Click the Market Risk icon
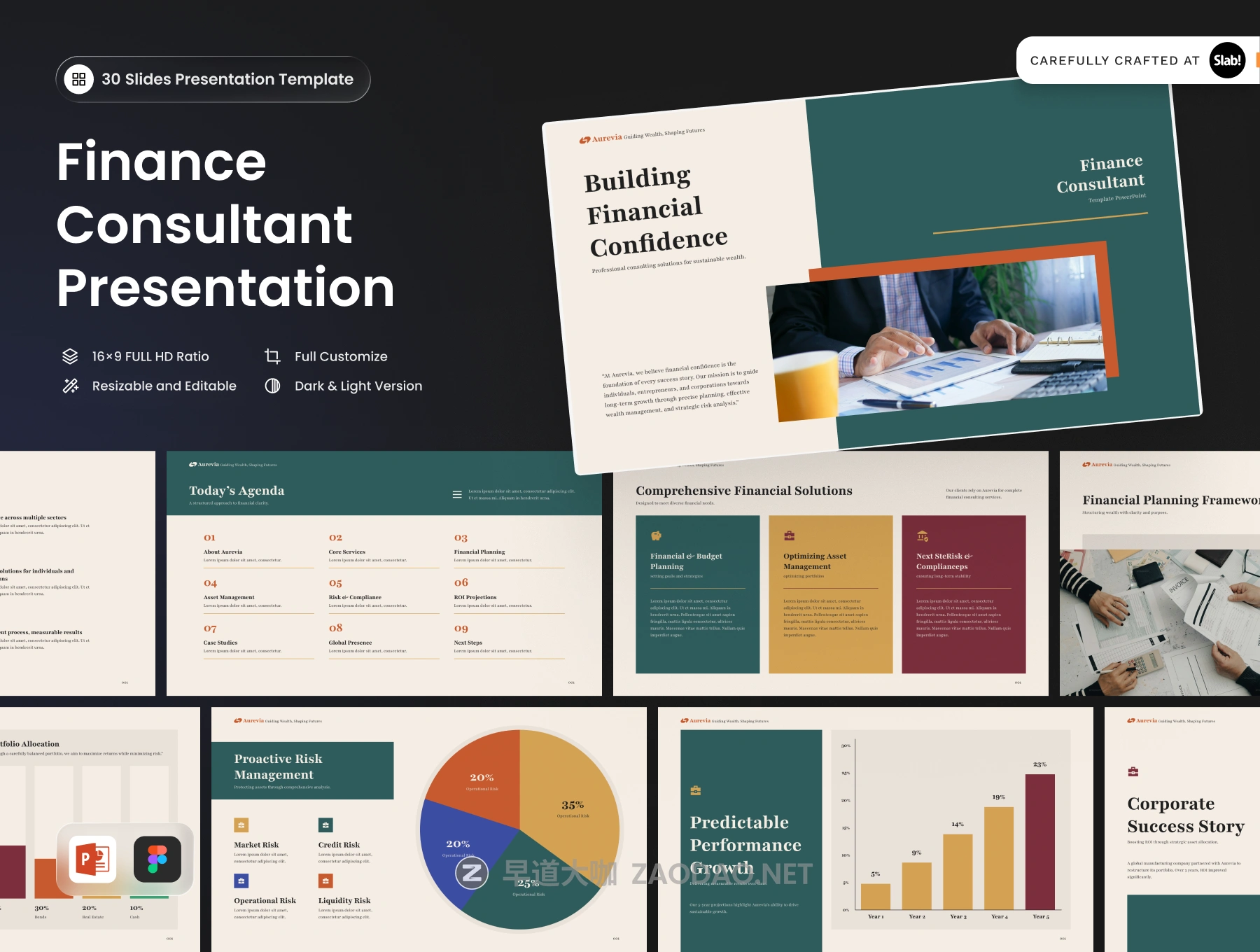1260x952 pixels. pos(241,825)
